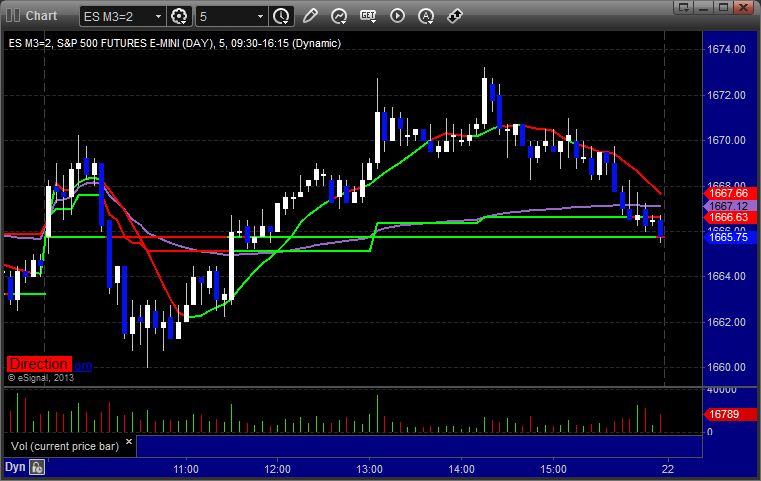Viewport: 761px width, 481px height.
Task: Click the 13:00 marker on time axis
Action: coord(370,468)
